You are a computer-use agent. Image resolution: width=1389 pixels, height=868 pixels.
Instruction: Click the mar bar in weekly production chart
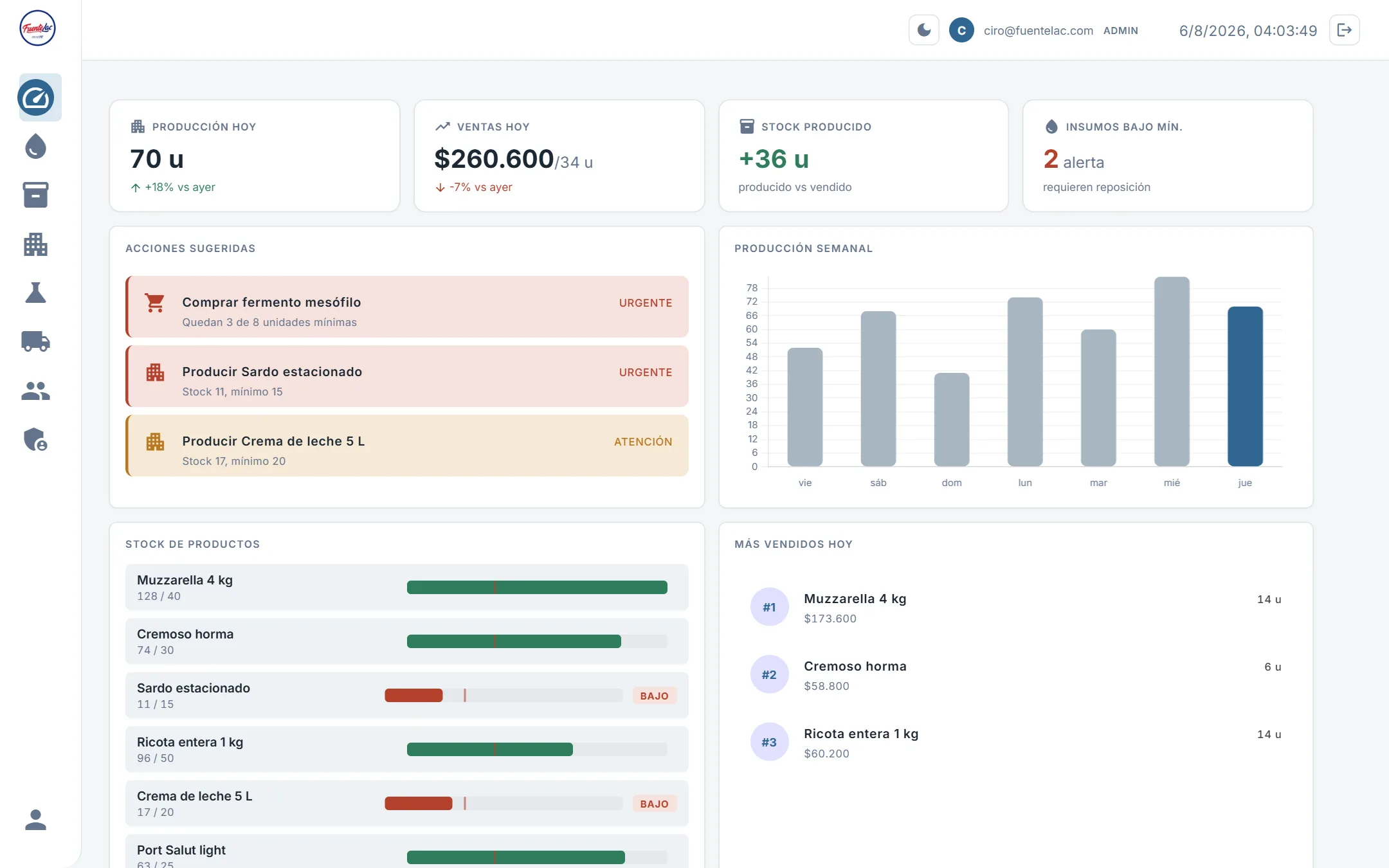[1098, 398]
